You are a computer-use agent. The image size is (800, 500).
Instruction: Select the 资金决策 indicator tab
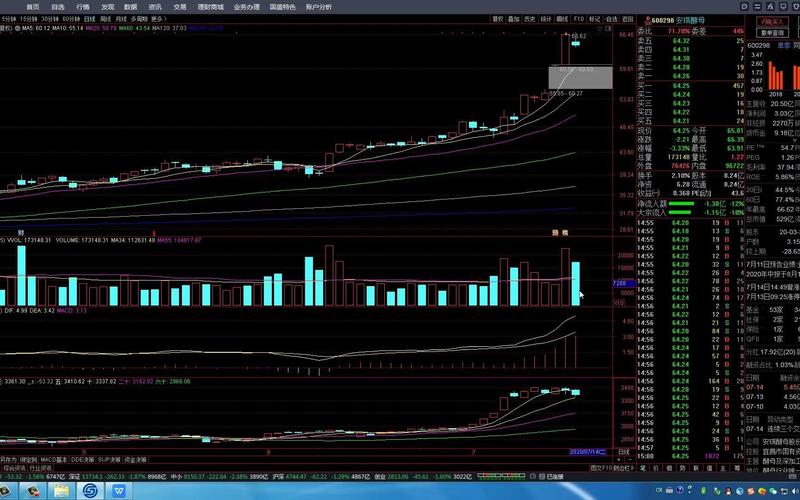[136, 460]
